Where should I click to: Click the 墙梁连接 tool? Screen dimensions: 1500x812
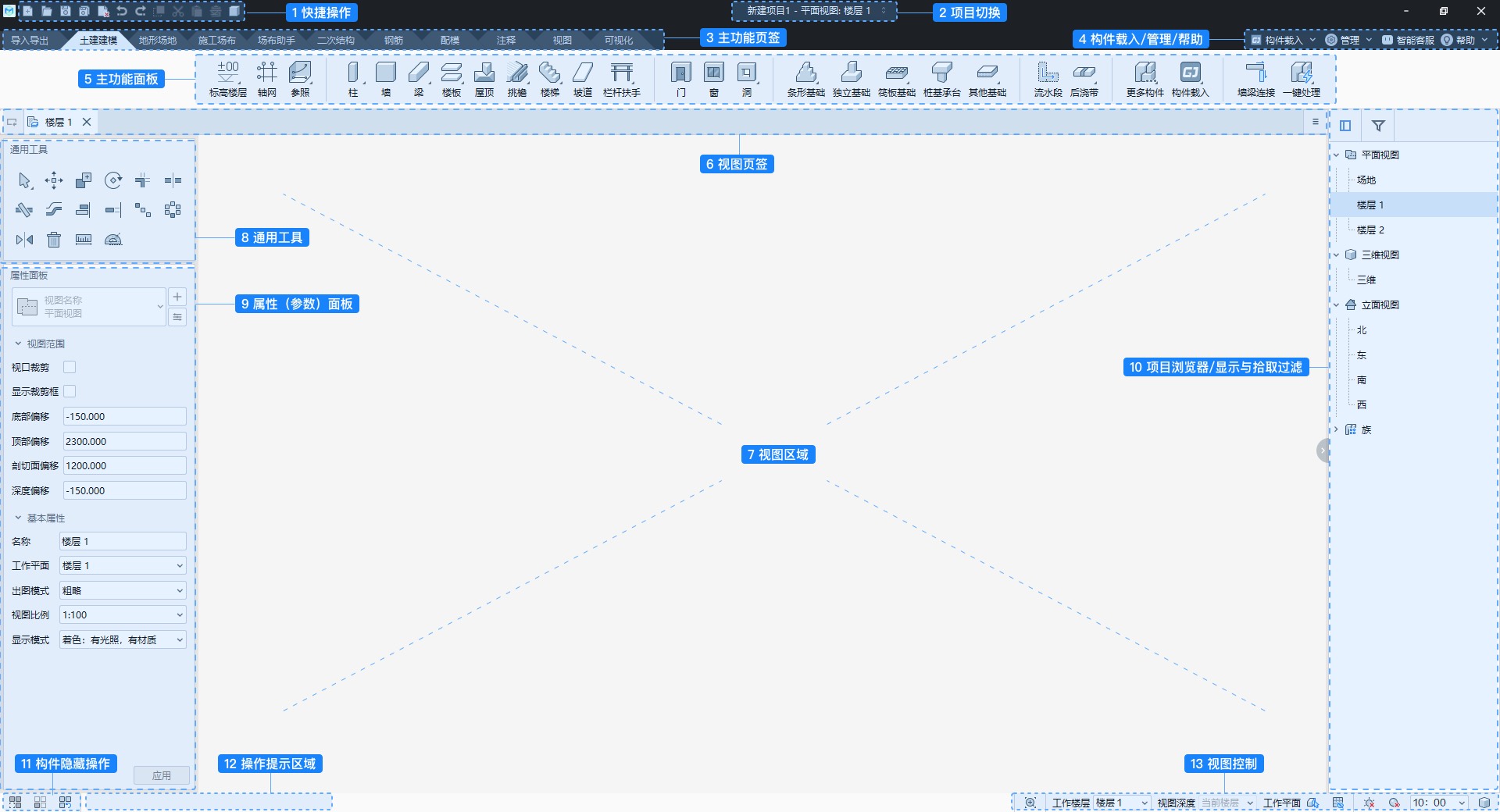point(1256,79)
